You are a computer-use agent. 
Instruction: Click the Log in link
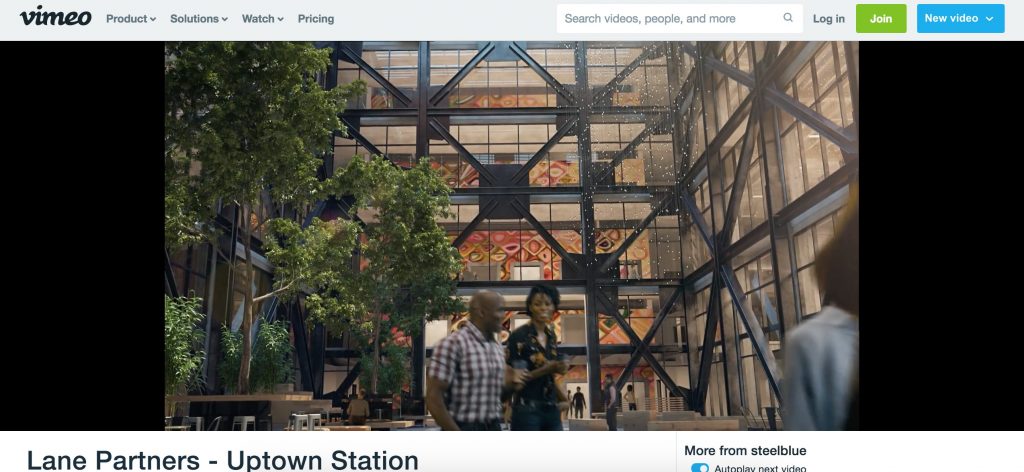tap(829, 19)
